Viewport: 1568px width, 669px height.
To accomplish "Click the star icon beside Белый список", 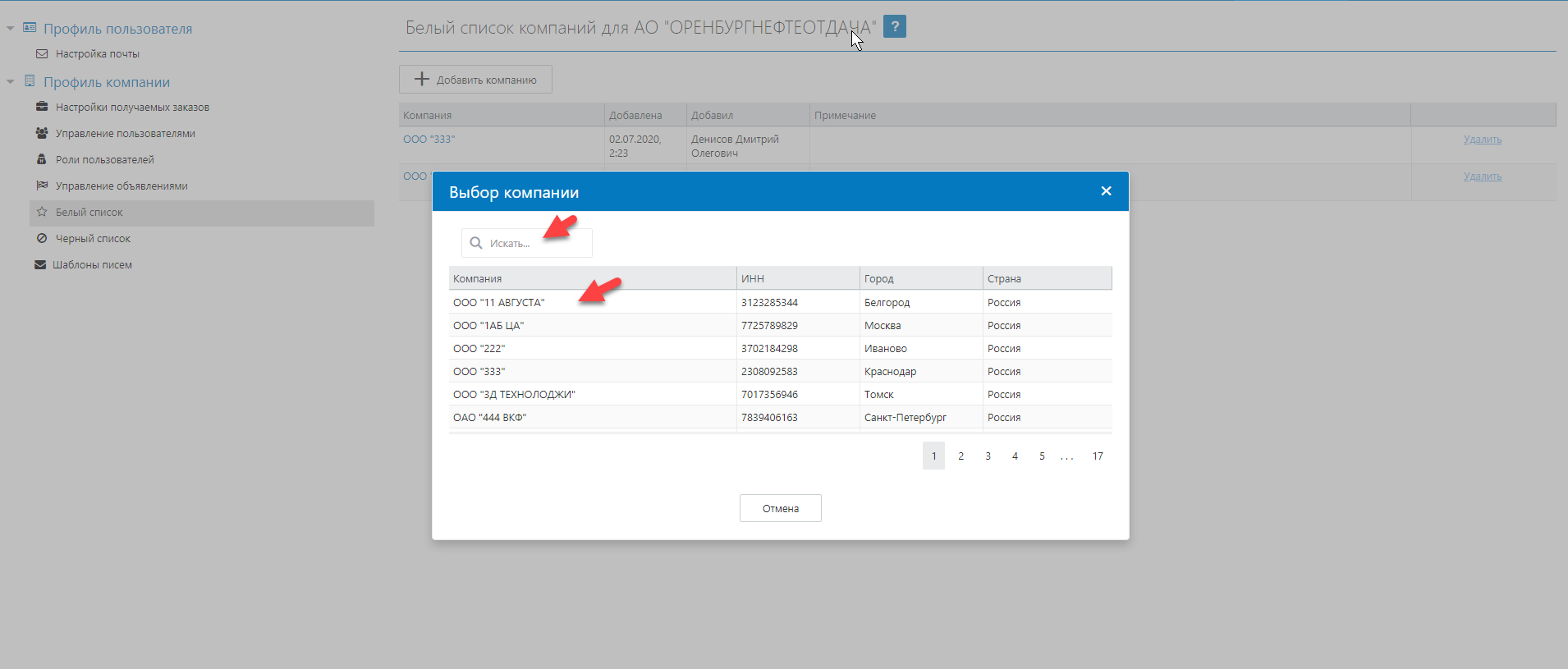I will coord(42,212).
